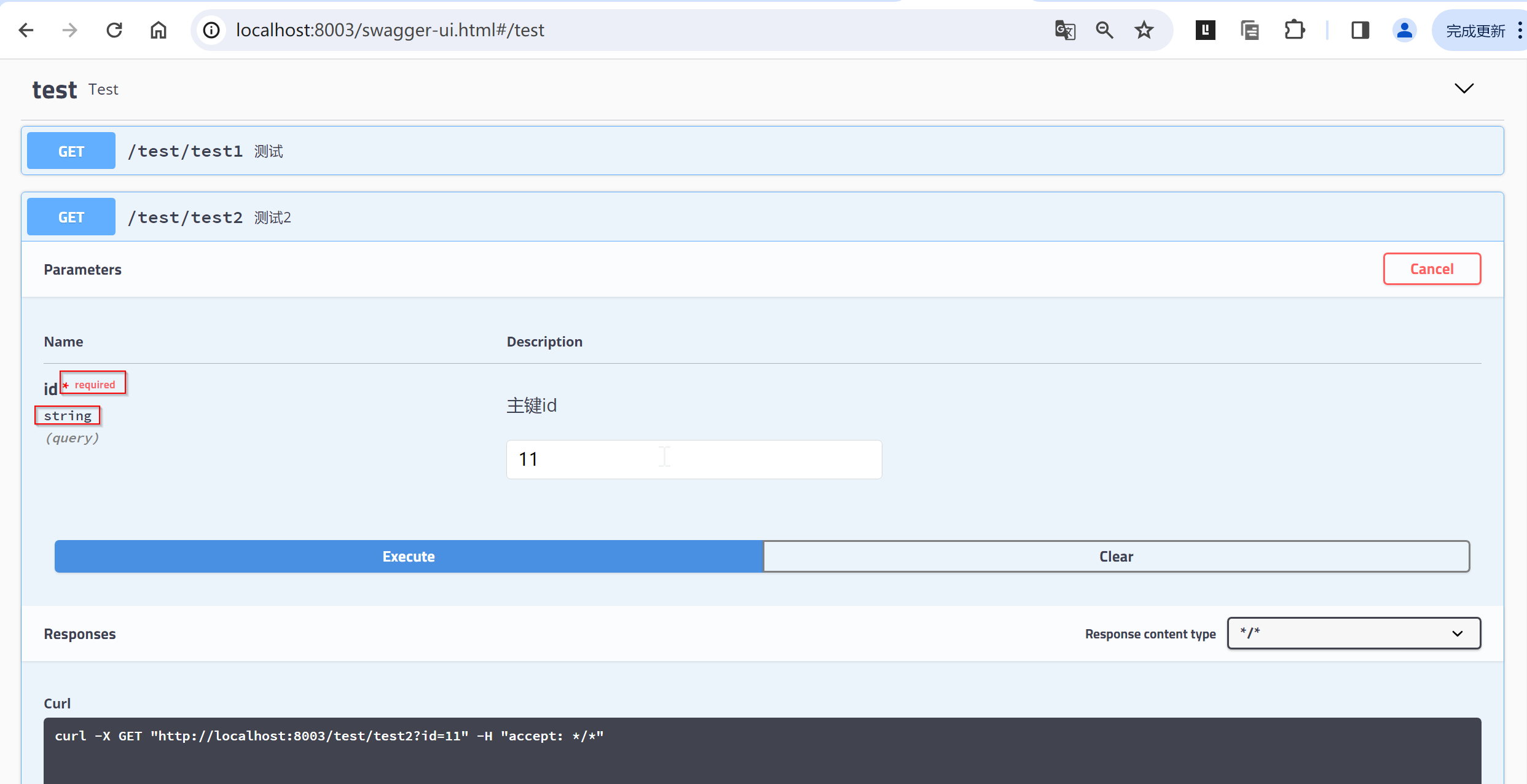
Task: Open the browser home page
Action: (x=159, y=30)
